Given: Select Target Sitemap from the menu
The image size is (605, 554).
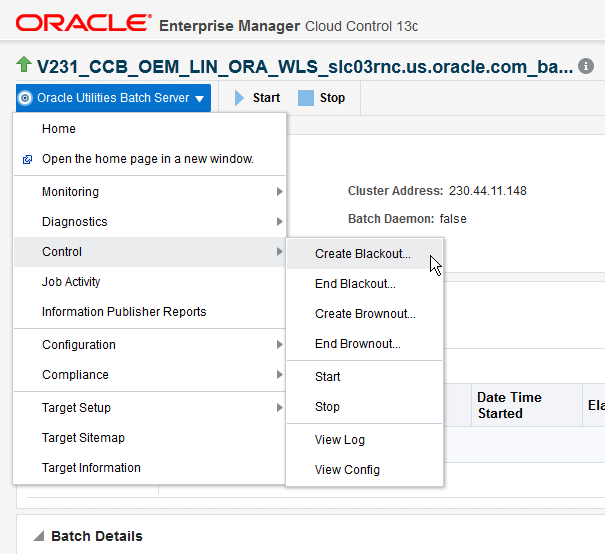Looking at the screenshot, I should click(x=150, y=438).
